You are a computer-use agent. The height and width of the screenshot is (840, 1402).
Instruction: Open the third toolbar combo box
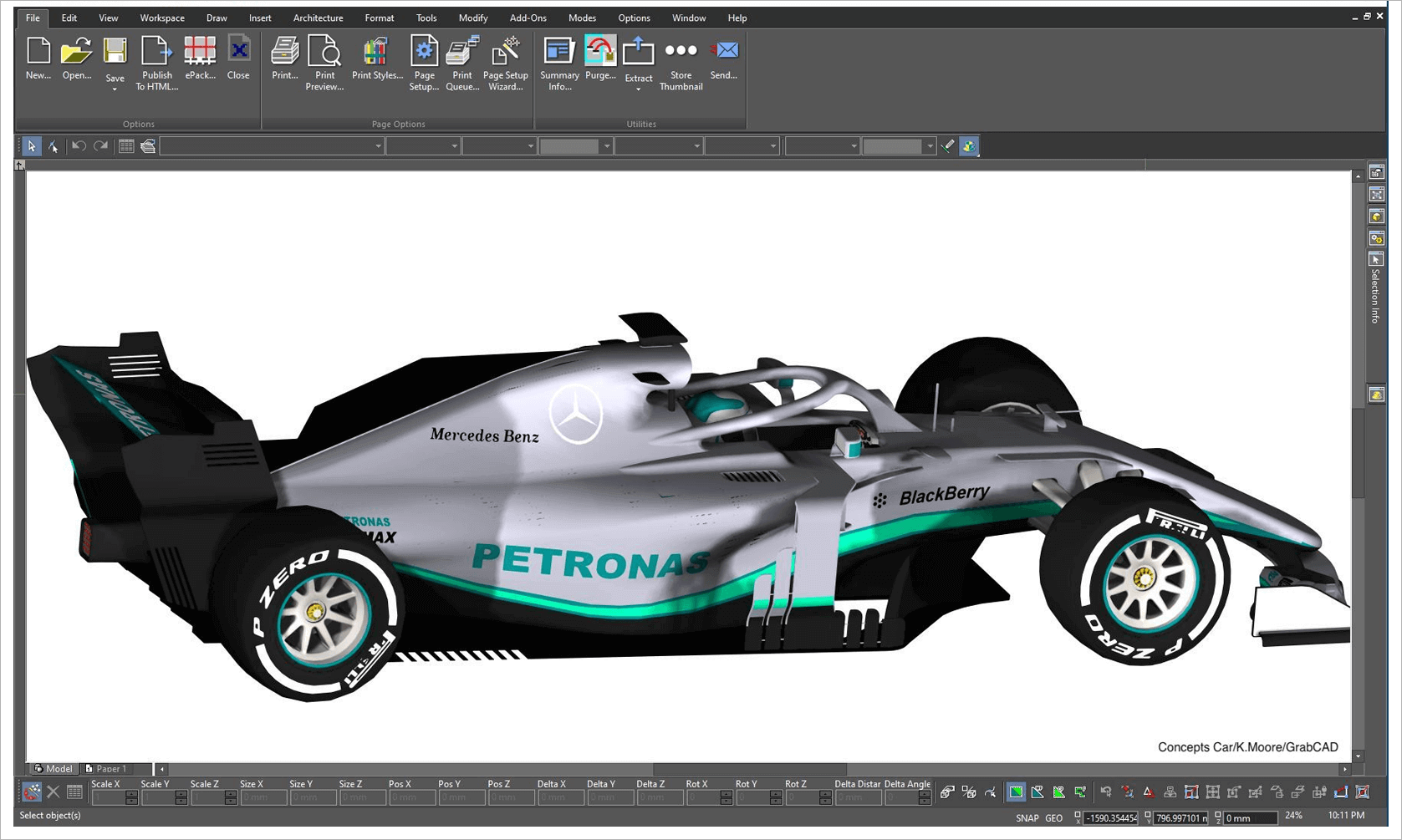click(499, 146)
